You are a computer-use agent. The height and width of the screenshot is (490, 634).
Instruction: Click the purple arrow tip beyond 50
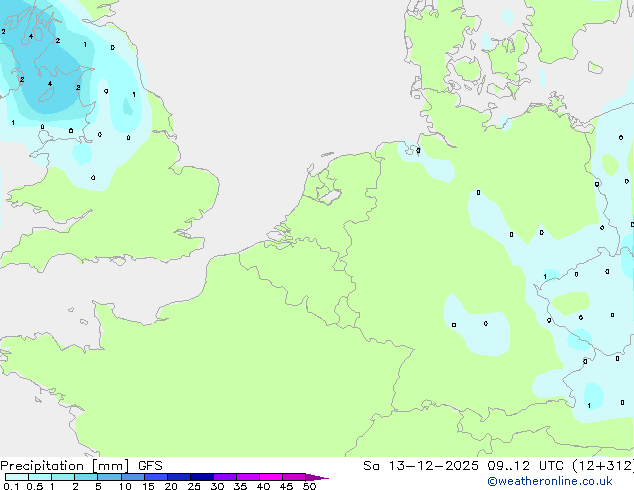coord(317,477)
